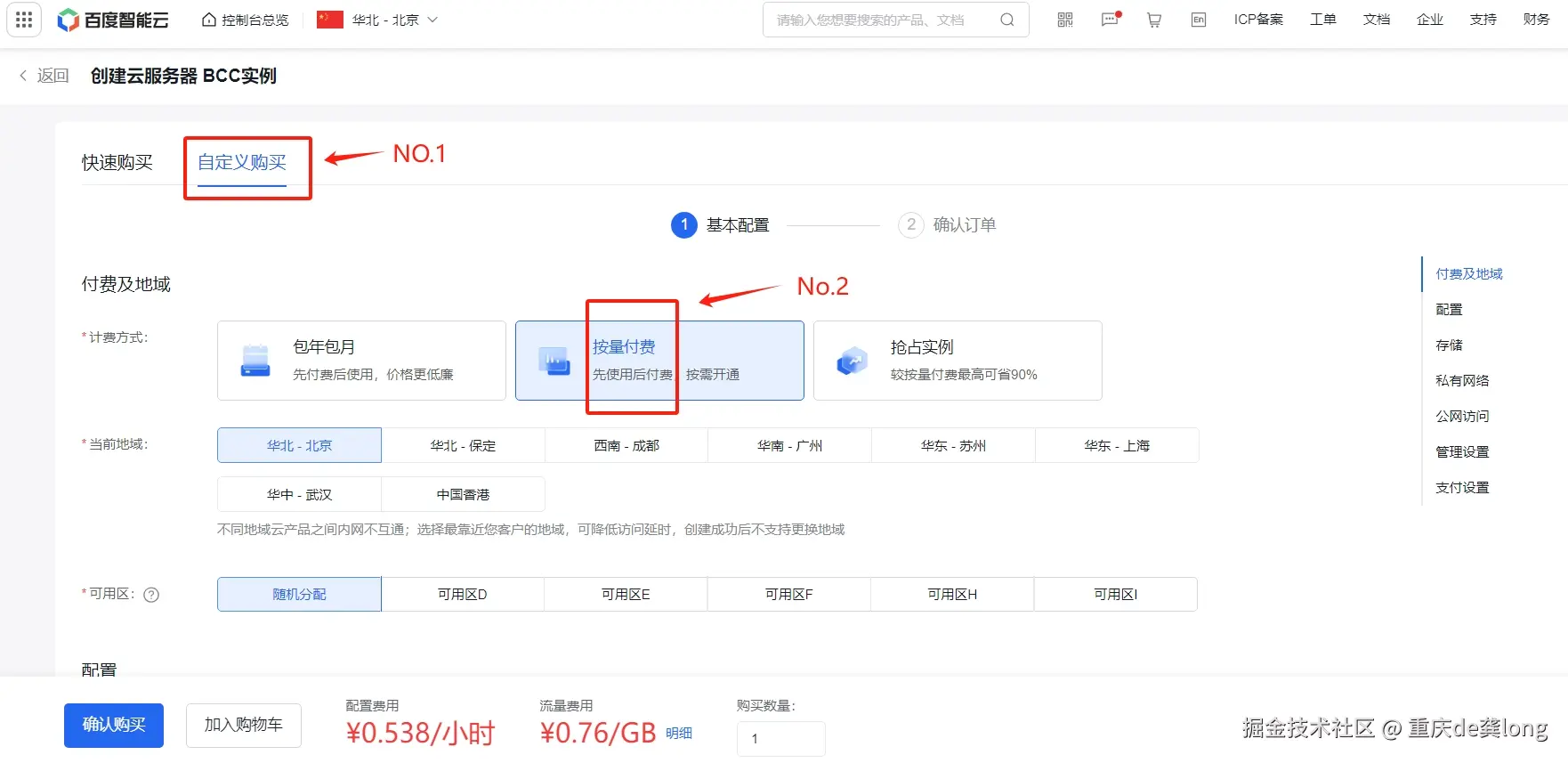Viewport: 1568px width, 763px height.
Task: Jump to 配置 in side navigation
Action: (x=1449, y=310)
